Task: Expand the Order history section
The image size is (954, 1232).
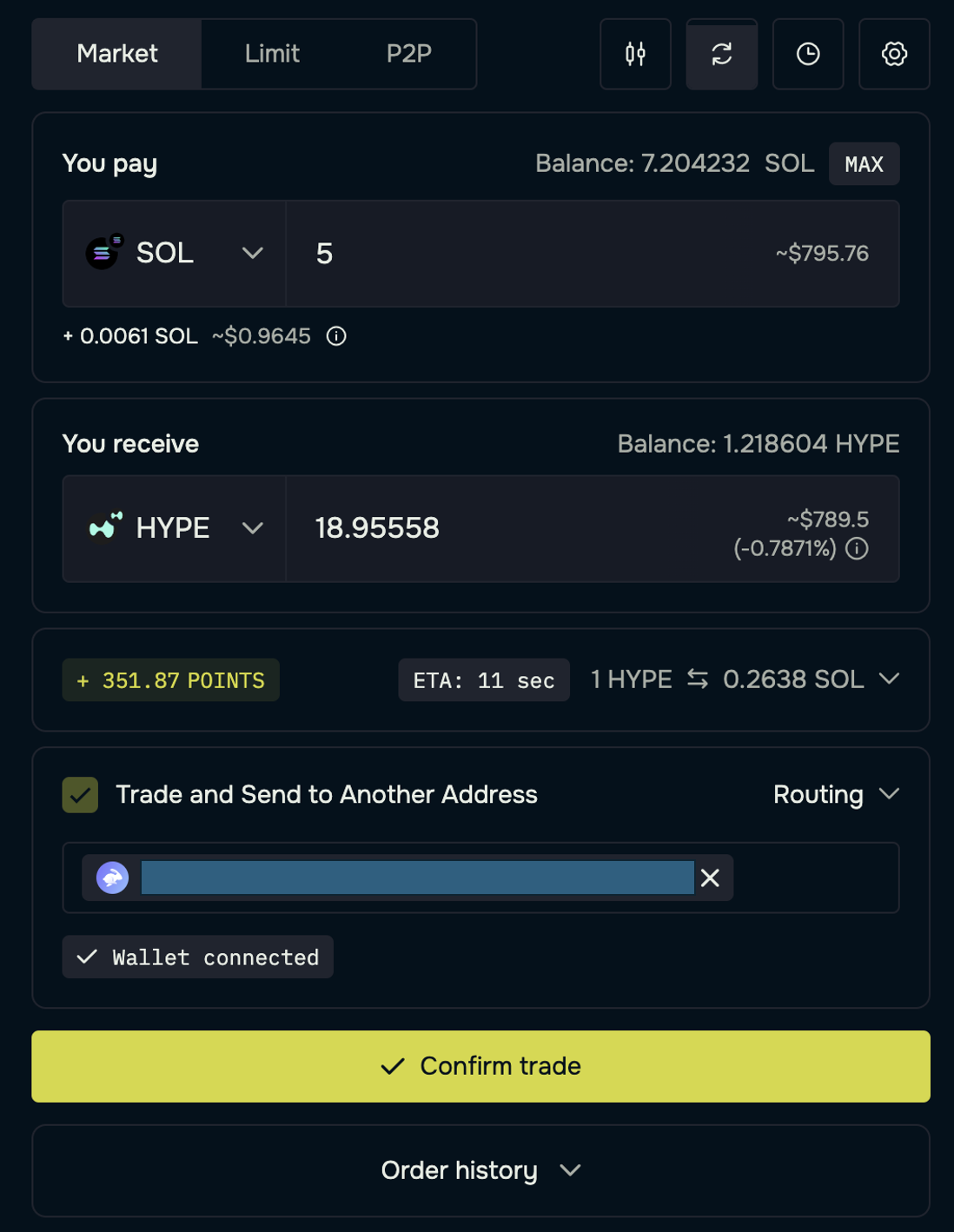Action: click(480, 1170)
